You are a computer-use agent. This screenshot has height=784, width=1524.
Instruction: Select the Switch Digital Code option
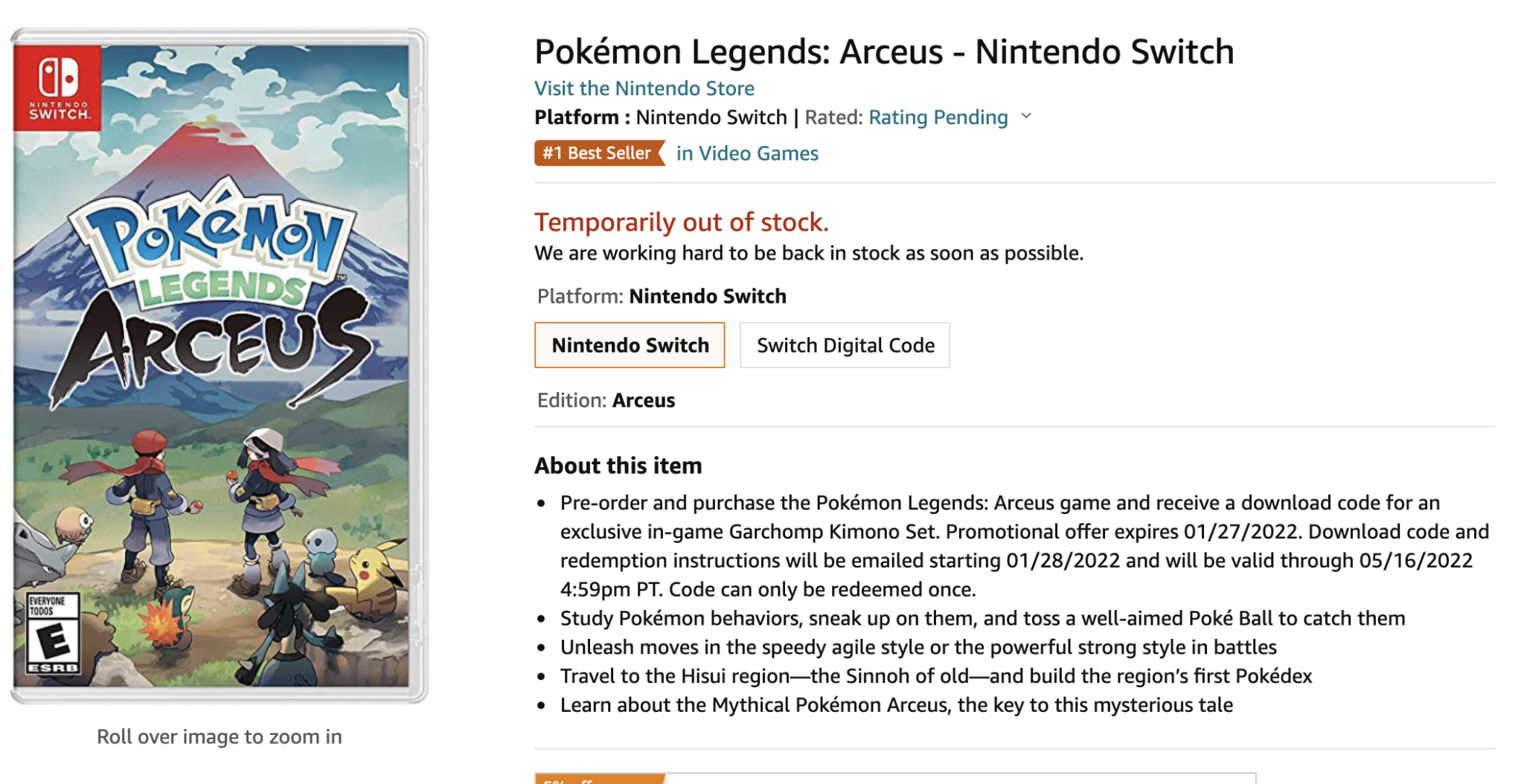pyautogui.click(x=845, y=344)
